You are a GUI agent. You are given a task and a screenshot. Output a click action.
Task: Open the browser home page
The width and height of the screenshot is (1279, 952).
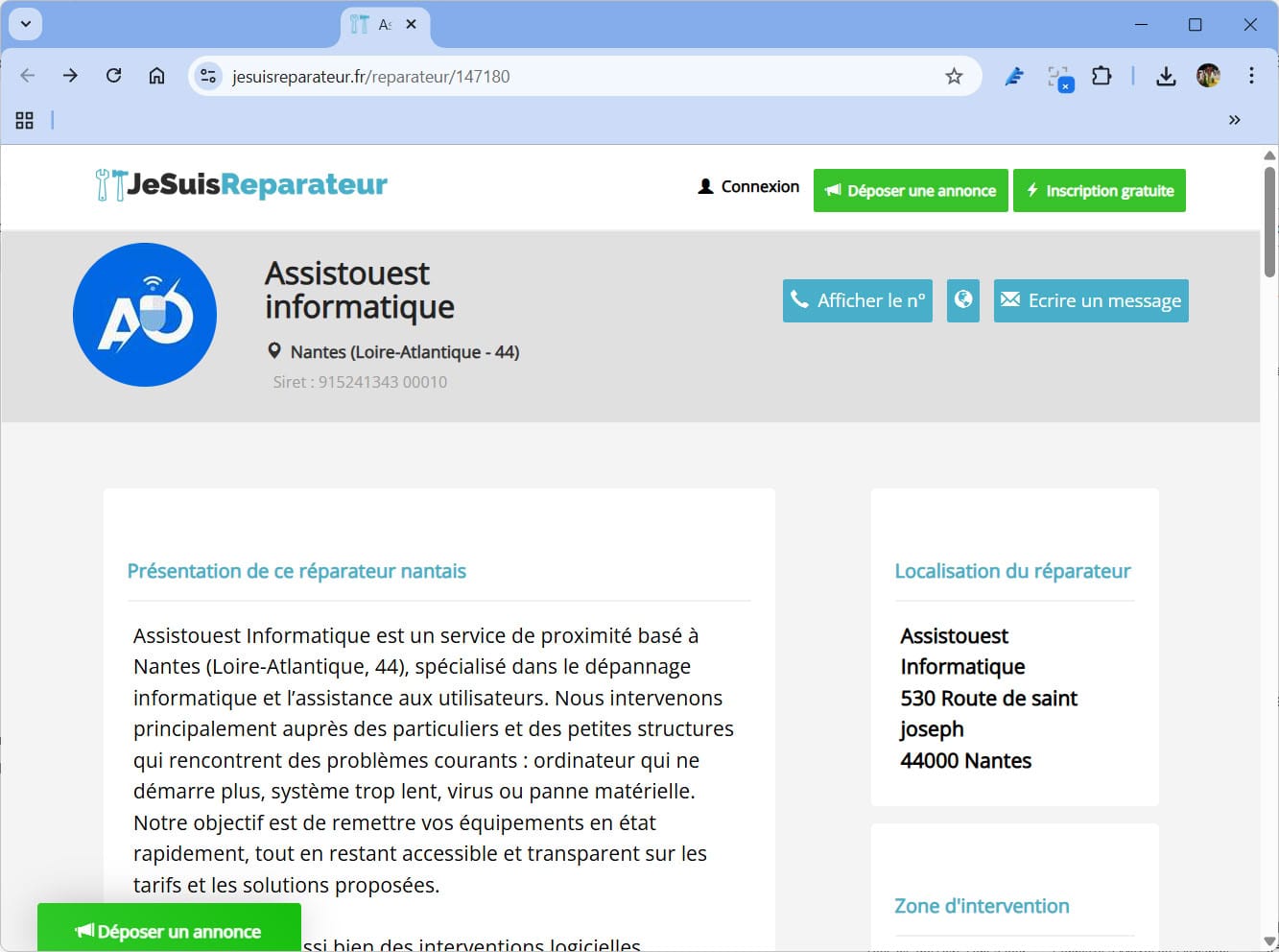point(156,76)
